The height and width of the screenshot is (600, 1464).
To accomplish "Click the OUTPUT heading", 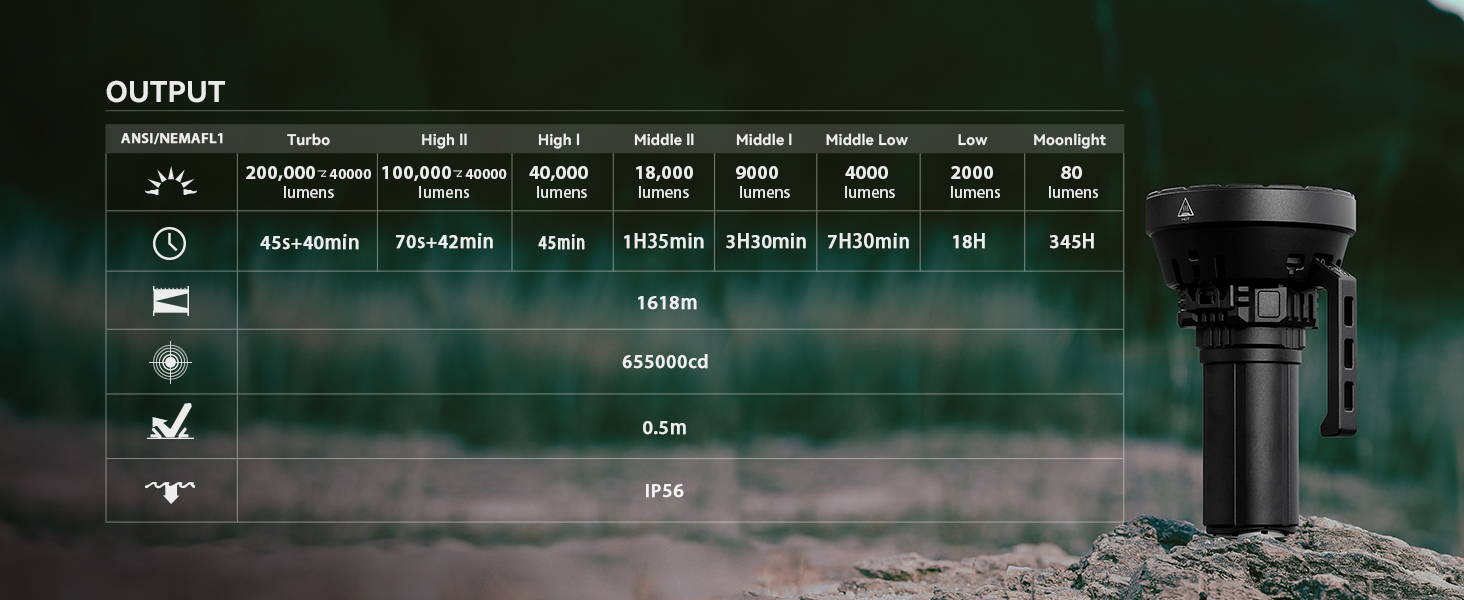I will (165, 92).
